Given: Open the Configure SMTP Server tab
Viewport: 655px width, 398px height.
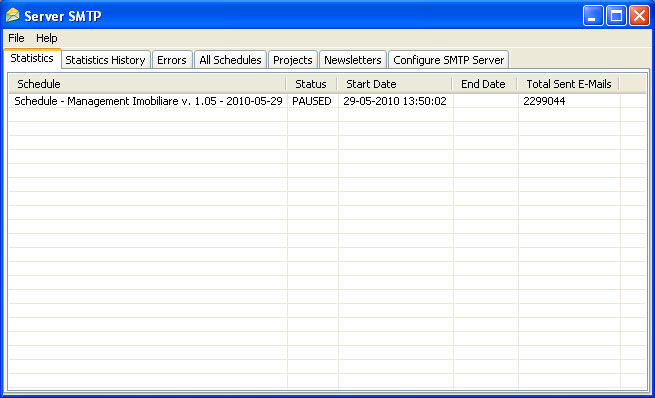Looking at the screenshot, I should click(x=449, y=60).
